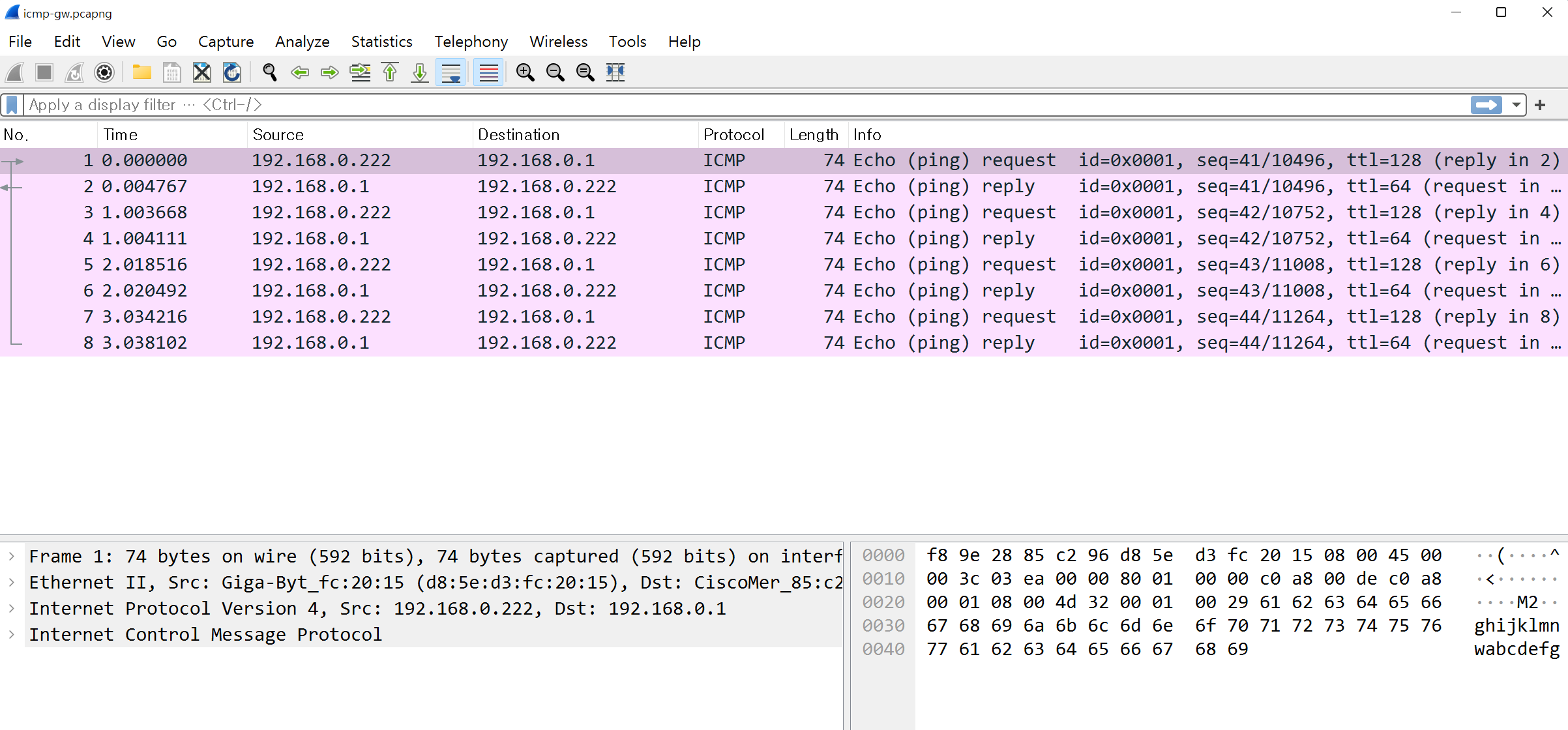Screen dimensions: 1568x730
Task: Jump to last packet arrow
Action: (x=420, y=72)
